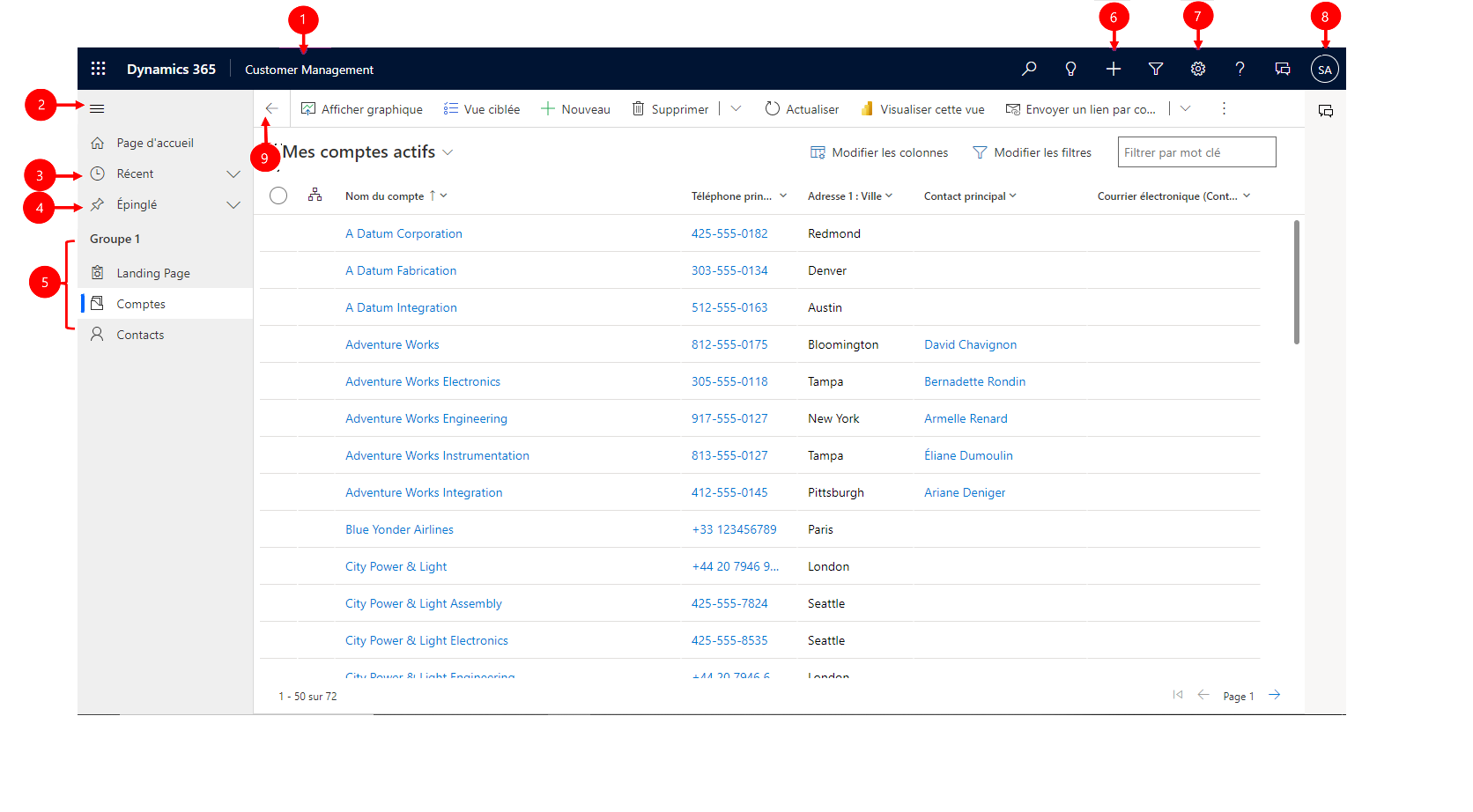
Task: Open contact Armelle Renard
Action: tap(966, 418)
